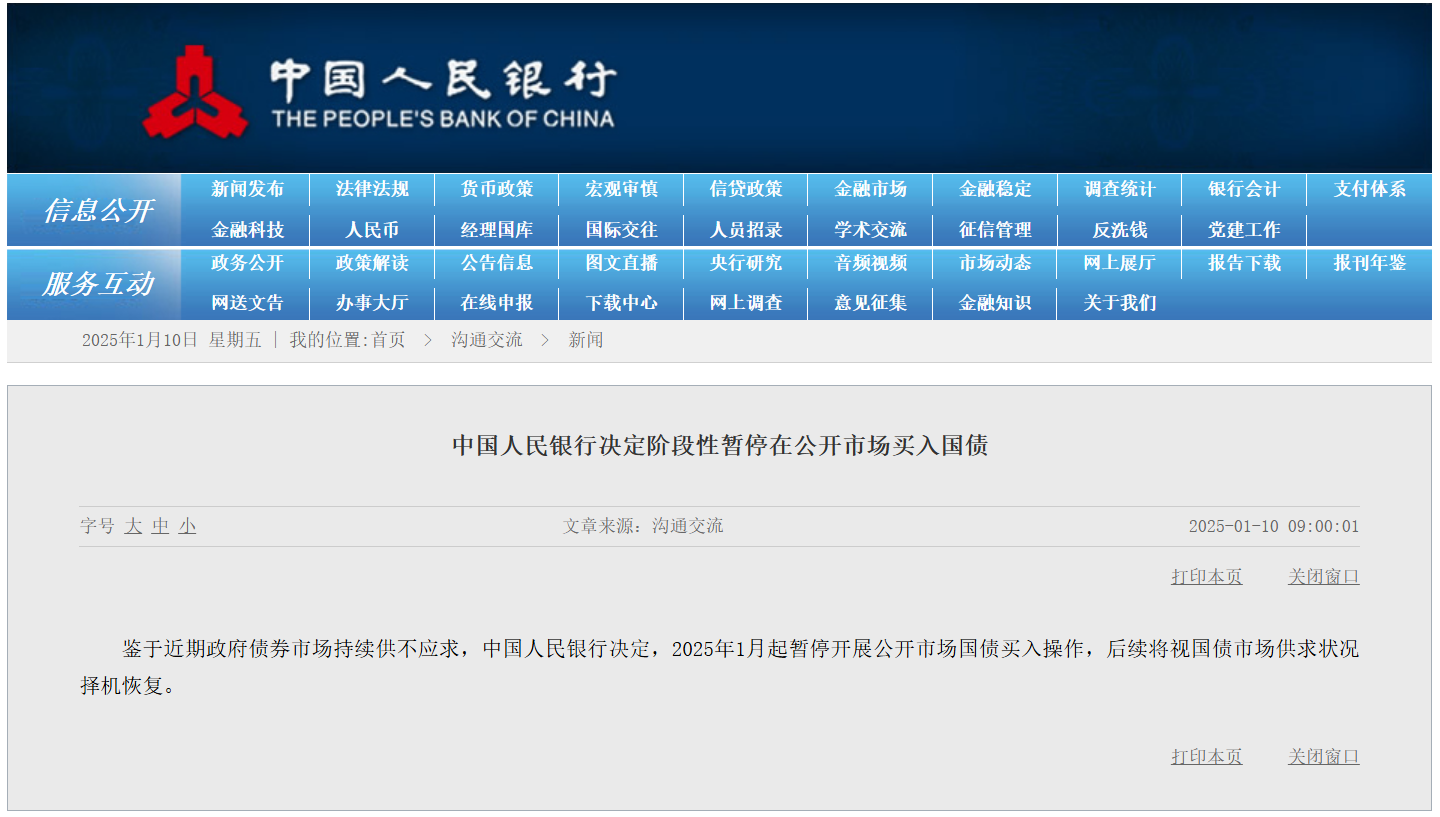Image resolution: width=1440 pixels, height=817 pixels.
Task: Go to 图文直播 section
Action: (621, 263)
